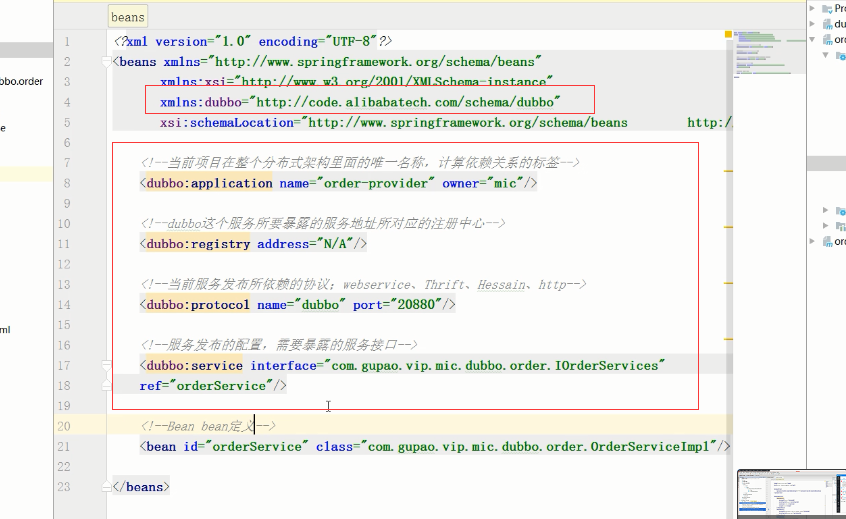The image size is (846, 519).
Task: Jump to the warning stripe mark beside line 14
Action: 728,283
